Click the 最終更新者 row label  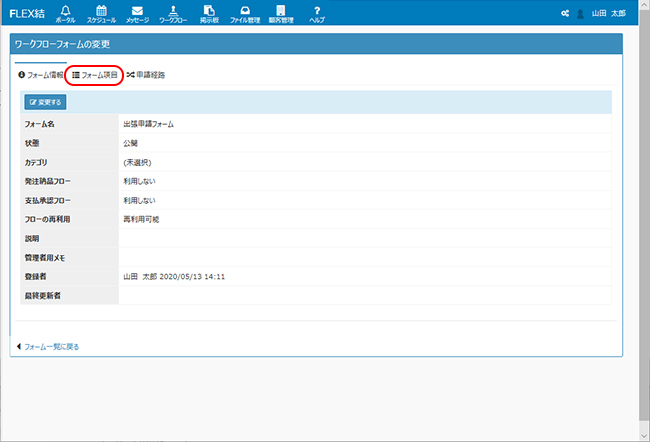click(x=43, y=296)
